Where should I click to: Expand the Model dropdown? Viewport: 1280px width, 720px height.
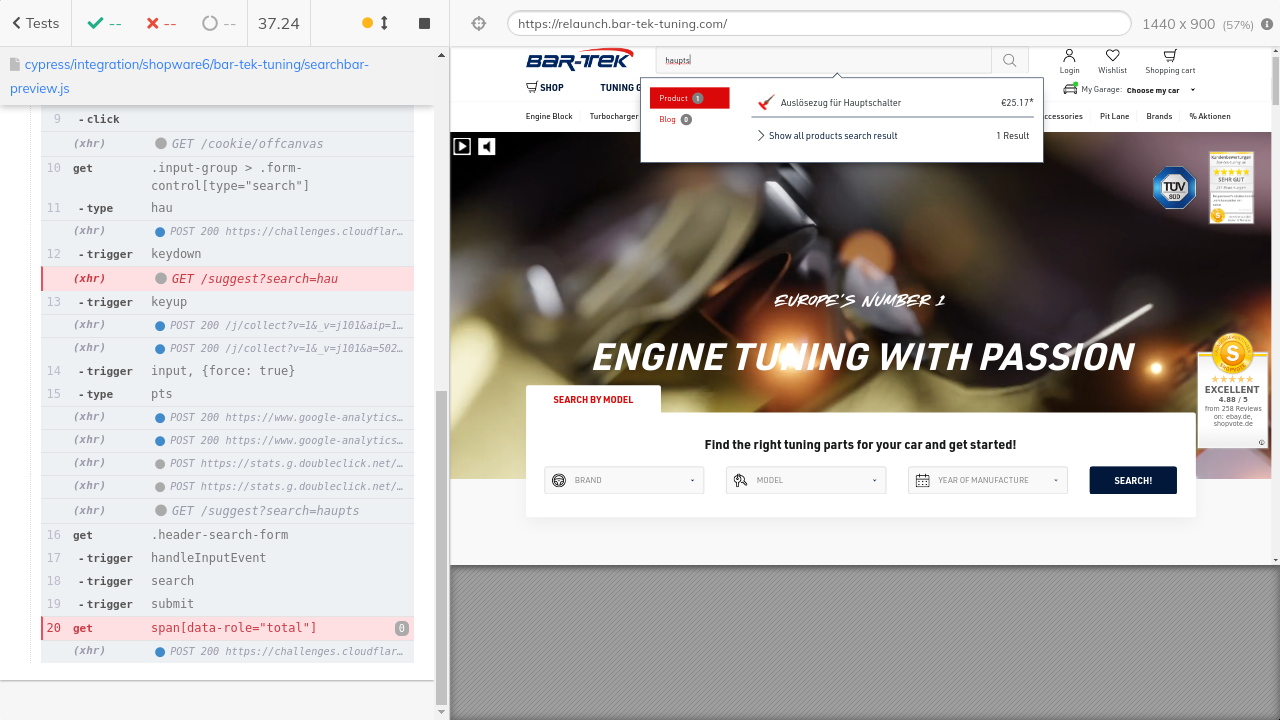coord(806,480)
